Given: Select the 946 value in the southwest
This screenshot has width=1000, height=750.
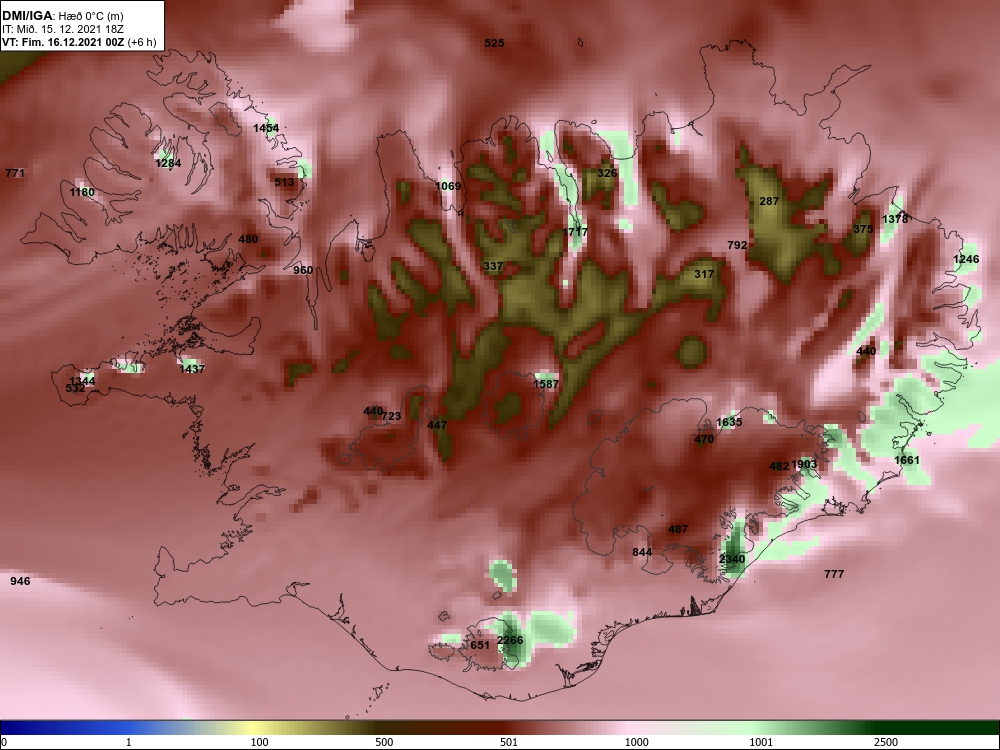Looking at the screenshot, I should pos(20,581).
